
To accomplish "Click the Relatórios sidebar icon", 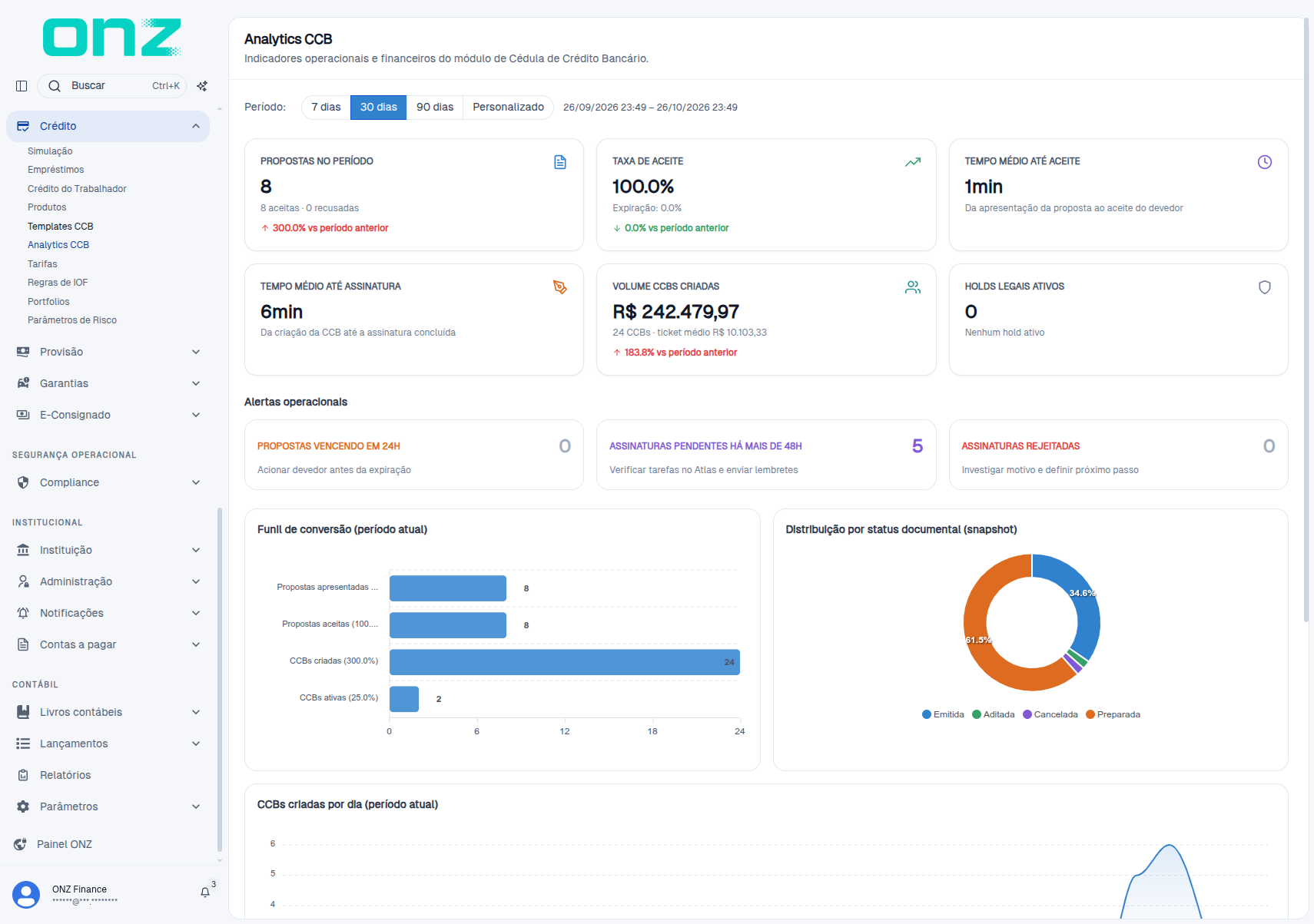I will 23,775.
